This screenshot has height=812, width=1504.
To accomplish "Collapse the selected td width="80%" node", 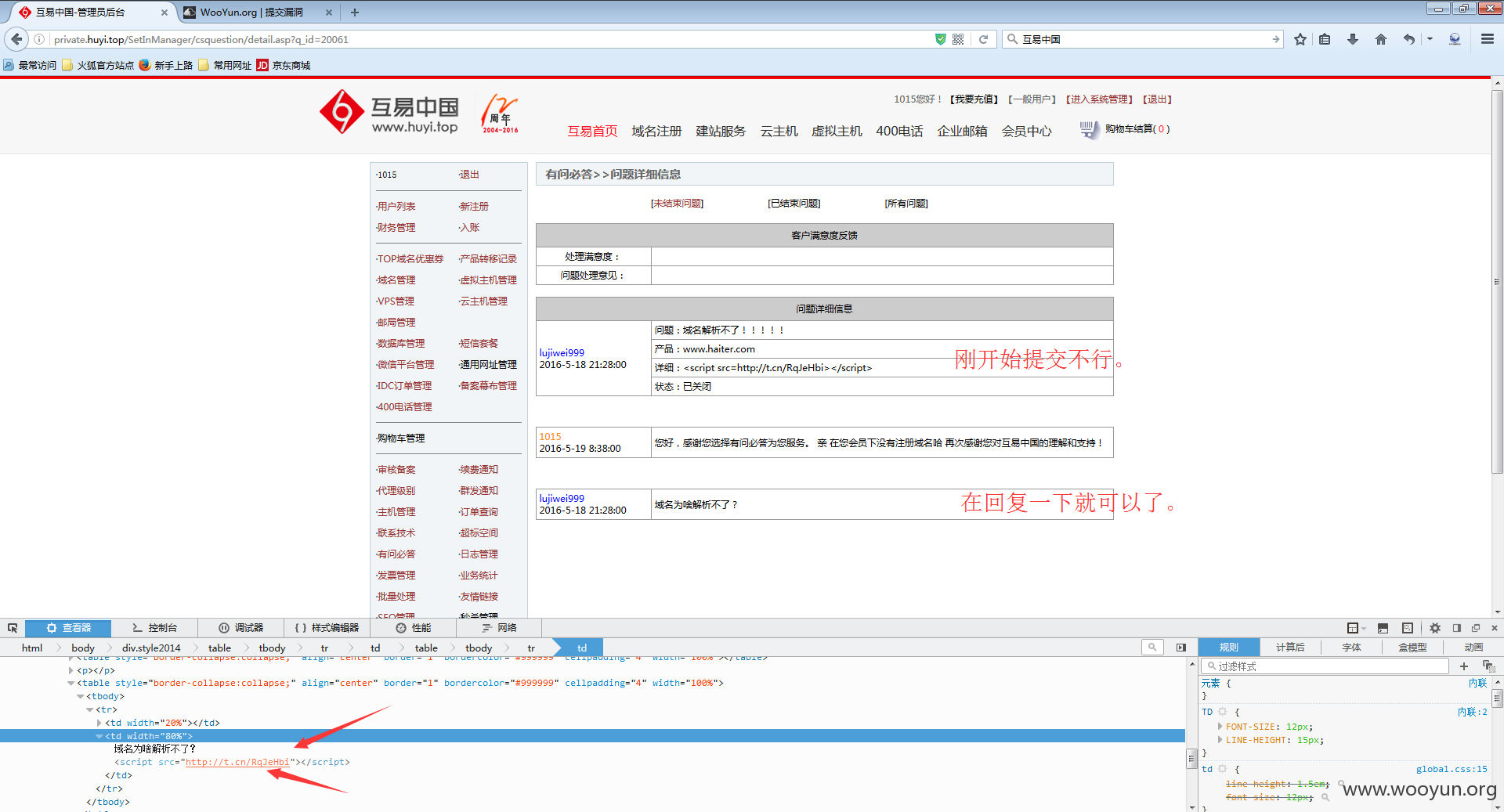I will (99, 736).
